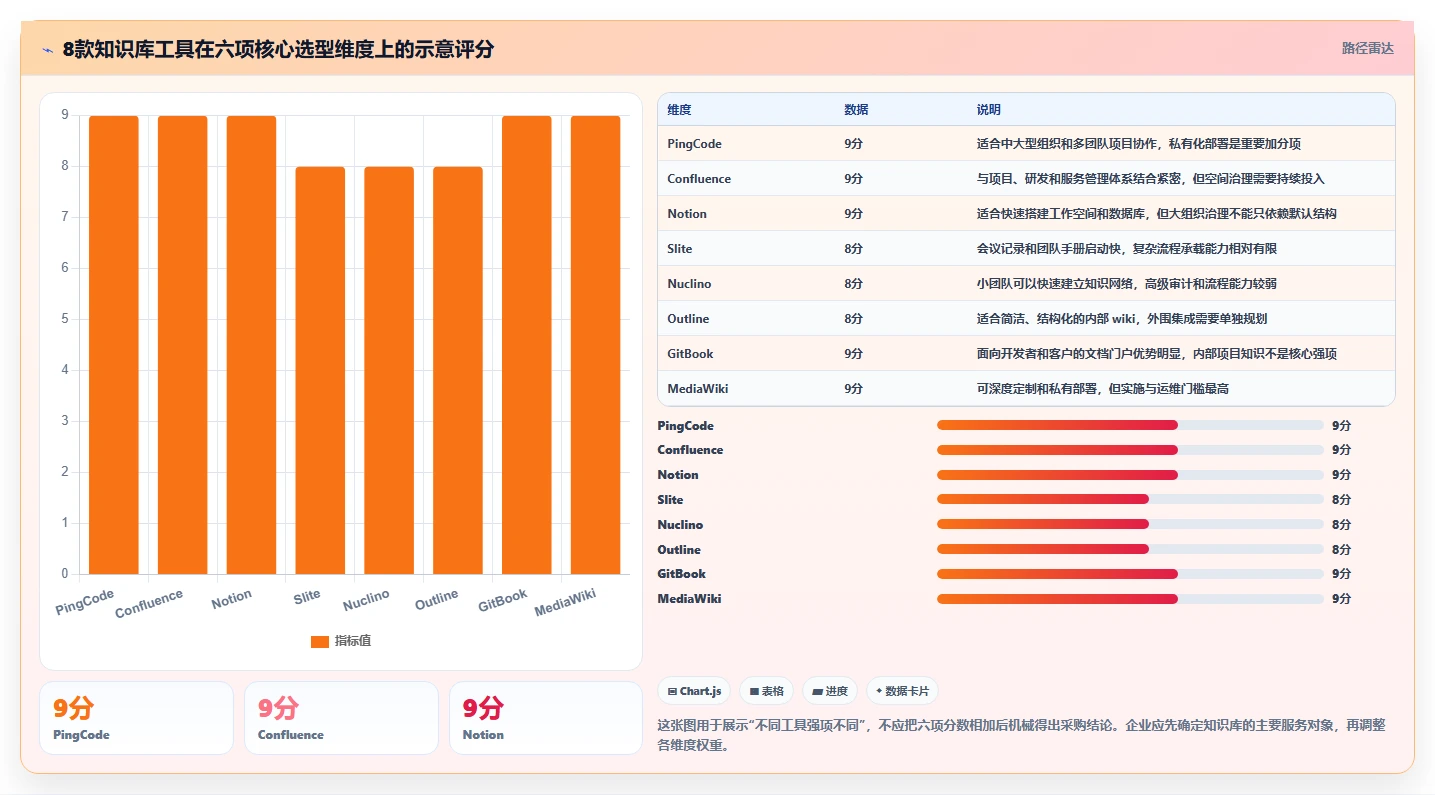Click the Outline bar in chart
This screenshot has width=1435, height=795.
pyautogui.click(x=458, y=370)
